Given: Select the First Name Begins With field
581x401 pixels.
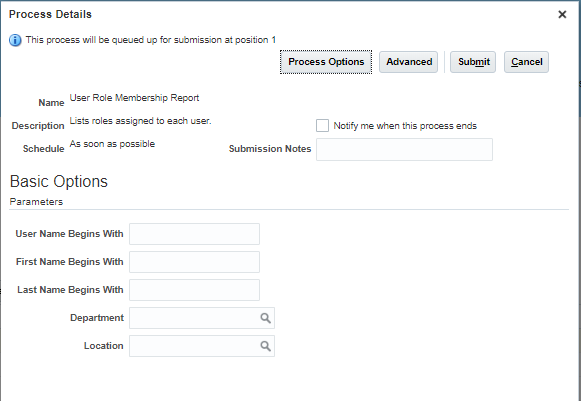Looking at the screenshot, I should (194, 262).
